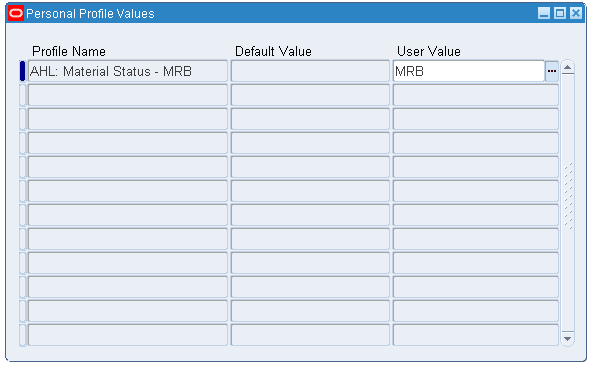
Task: Click the second row User Value field
Action: pos(476,95)
